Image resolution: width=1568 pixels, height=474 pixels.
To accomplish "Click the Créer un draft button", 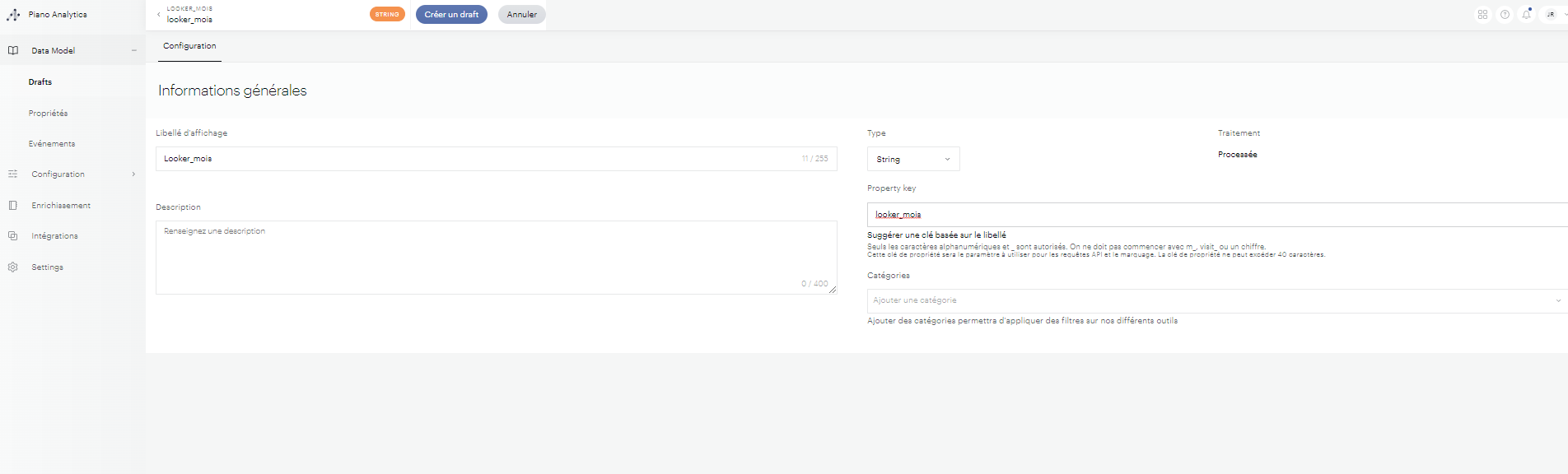I will pos(451,15).
